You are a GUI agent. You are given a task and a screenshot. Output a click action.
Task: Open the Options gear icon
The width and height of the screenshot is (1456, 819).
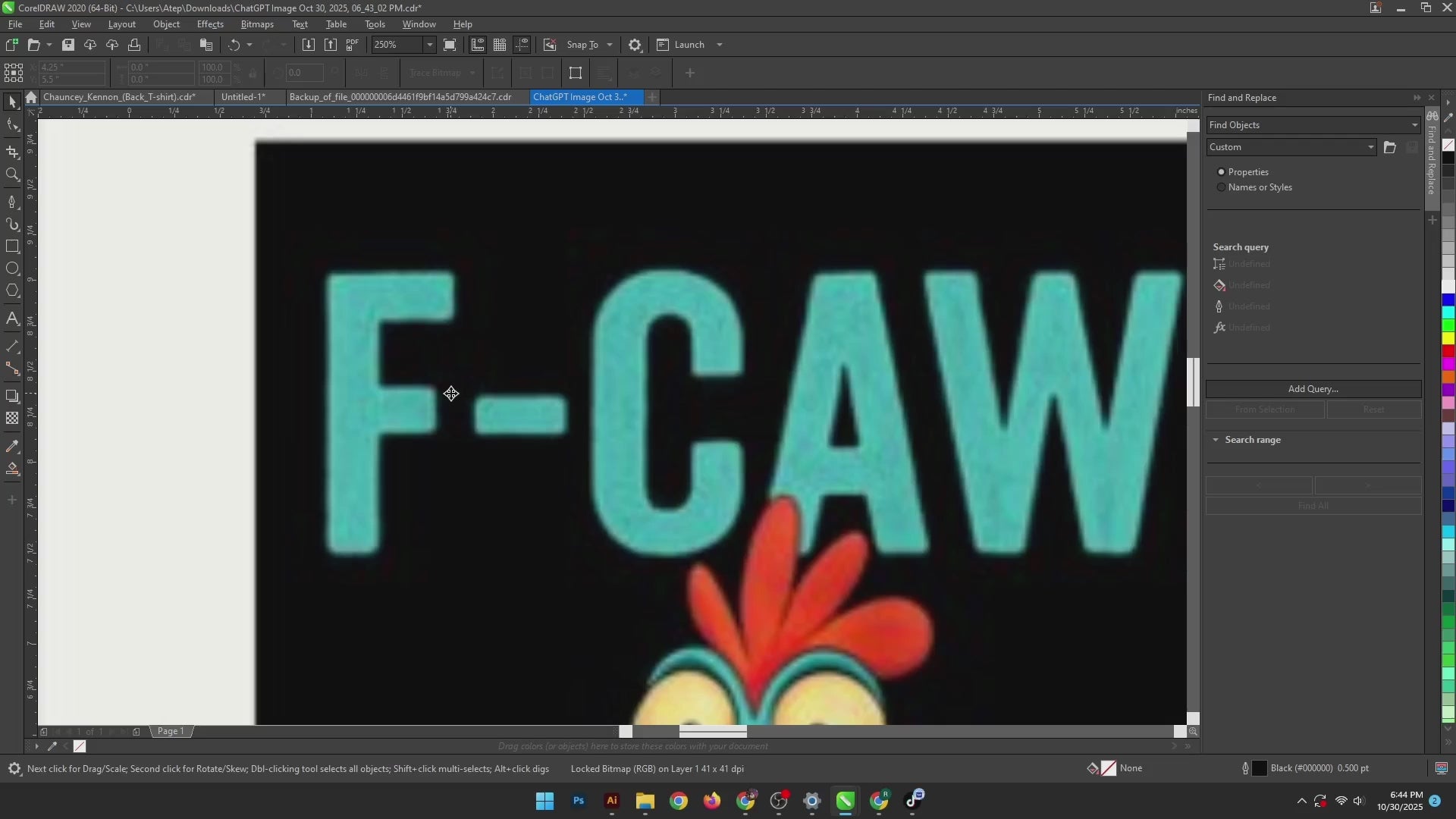pyautogui.click(x=635, y=45)
